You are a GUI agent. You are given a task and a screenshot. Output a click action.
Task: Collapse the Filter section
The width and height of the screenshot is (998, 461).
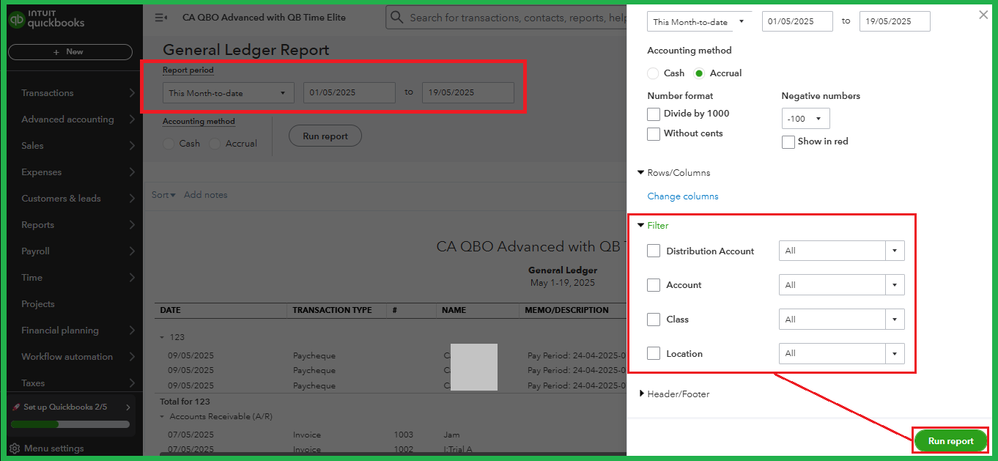[x=641, y=225]
